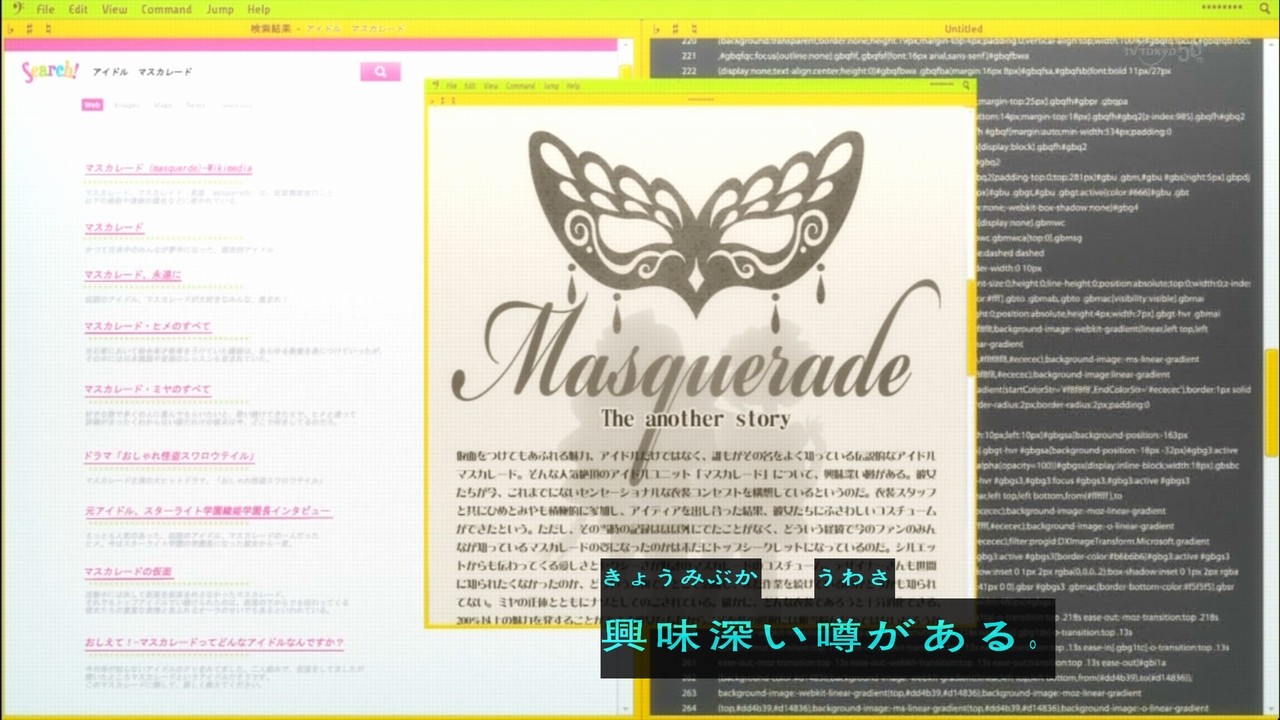Open the マスカレードの仮面 result link

(128, 571)
